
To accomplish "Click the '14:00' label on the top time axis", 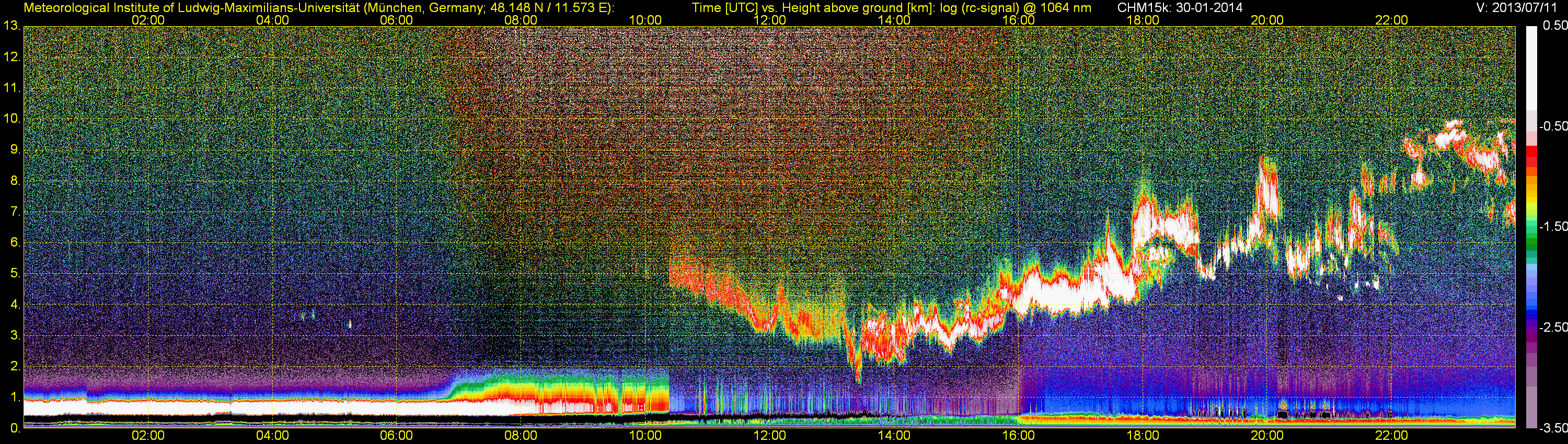I will 894,20.
